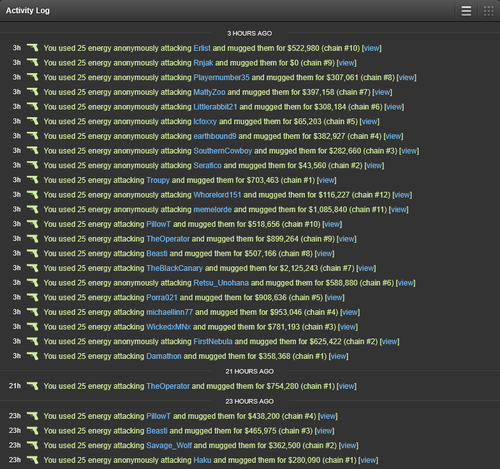Click gun icon on the Whorelord151 row

(33, 195)
